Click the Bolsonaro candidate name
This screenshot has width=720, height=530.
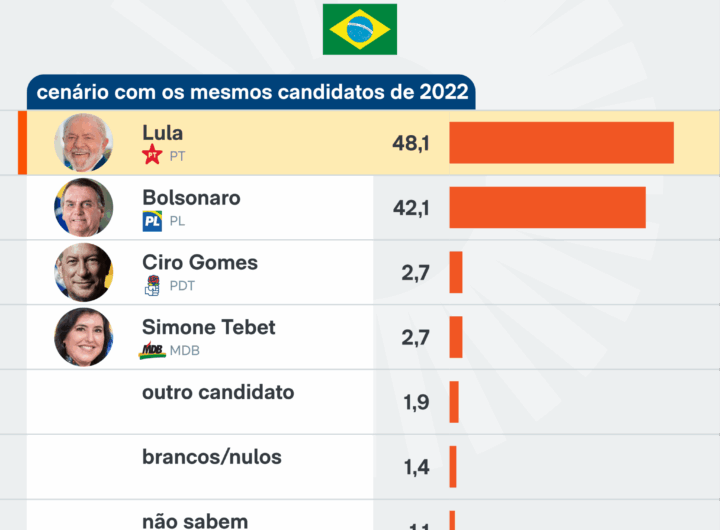[191, 198]
